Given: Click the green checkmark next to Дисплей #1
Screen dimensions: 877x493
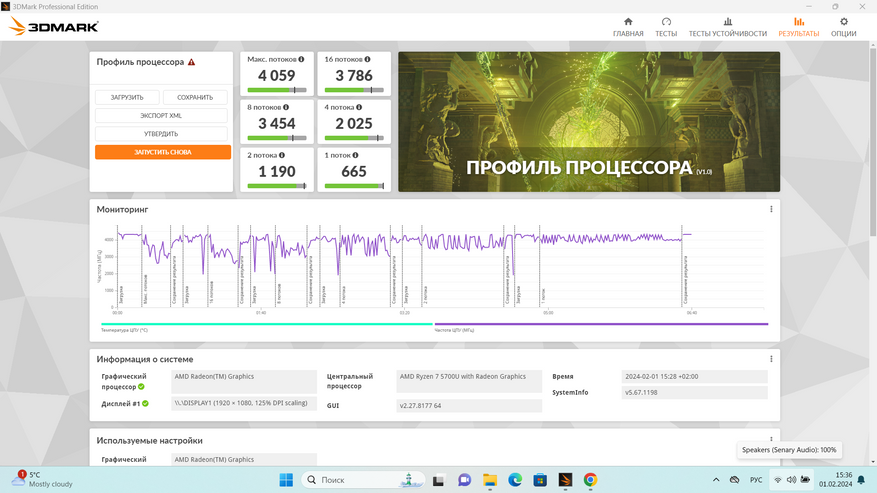Looking at the screenshot, I should click(x=145, y=403).
